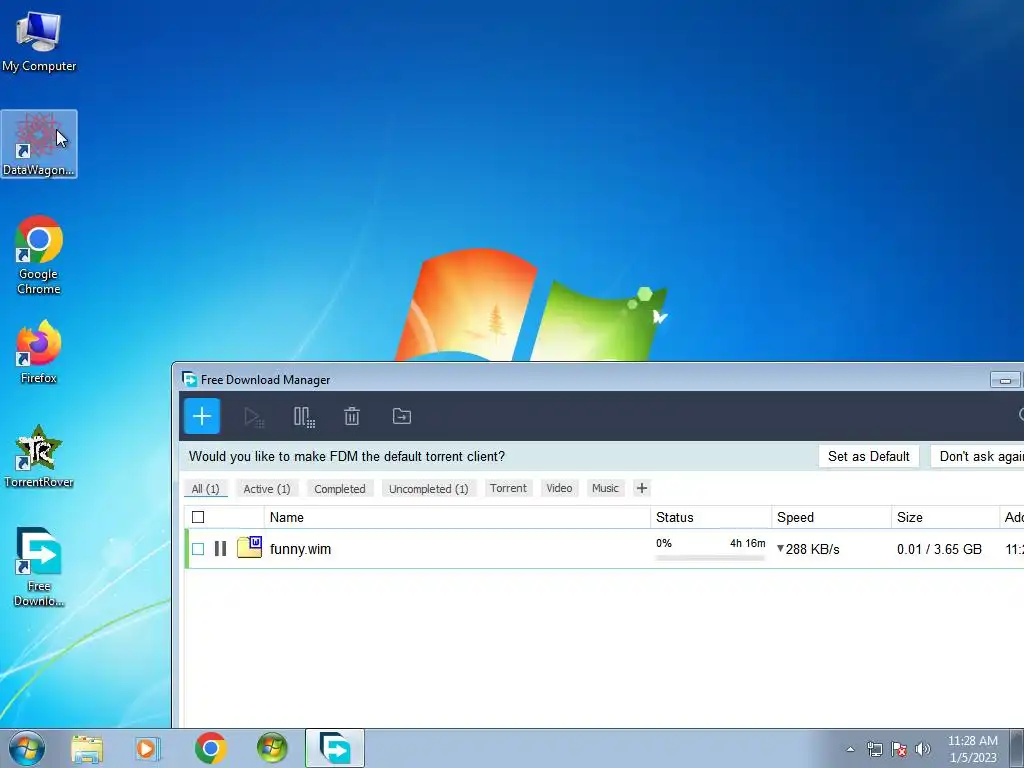Select the Video filter tab

(x=559, y=488)
